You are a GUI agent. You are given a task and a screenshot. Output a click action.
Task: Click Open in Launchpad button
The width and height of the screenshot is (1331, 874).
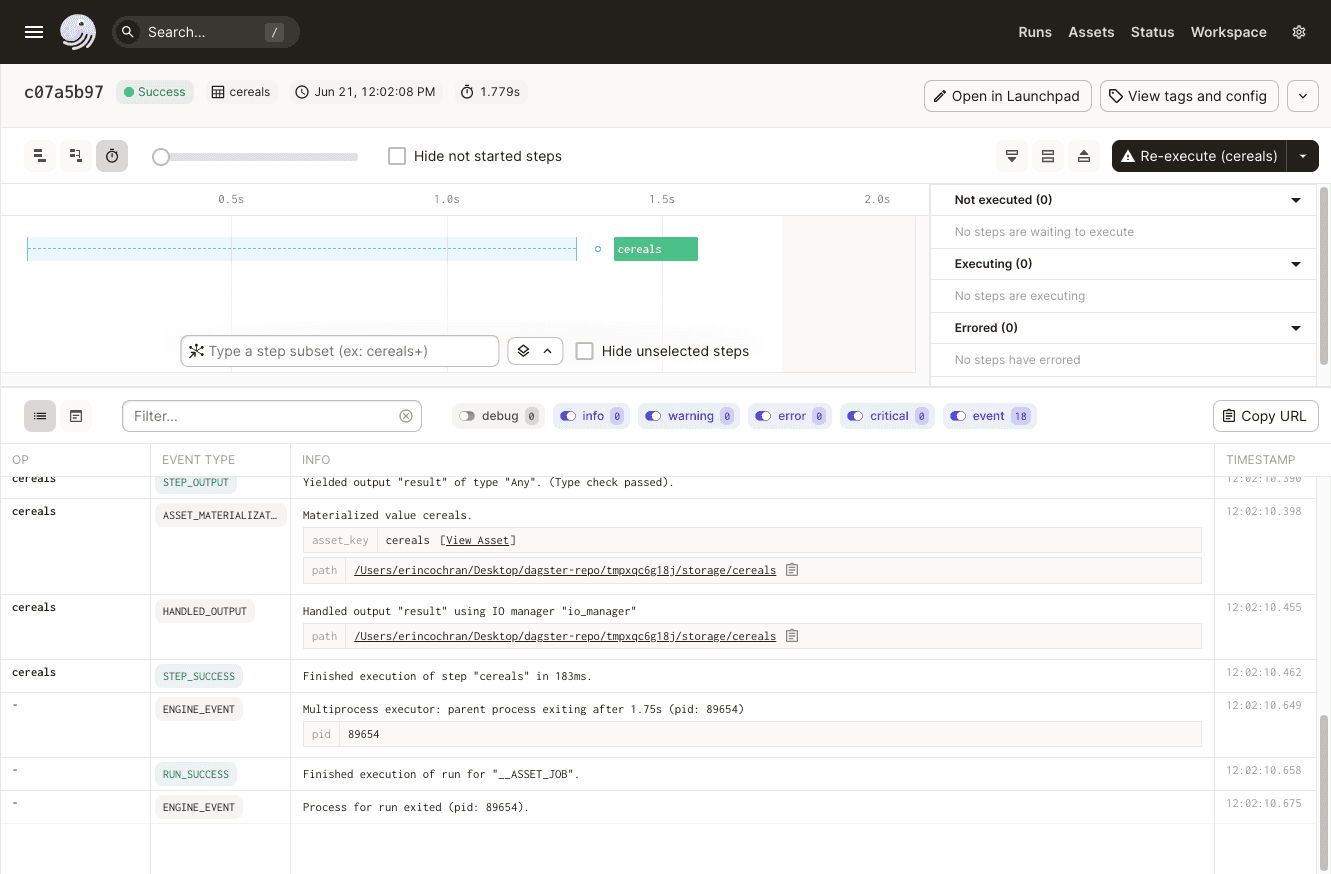1007,96
